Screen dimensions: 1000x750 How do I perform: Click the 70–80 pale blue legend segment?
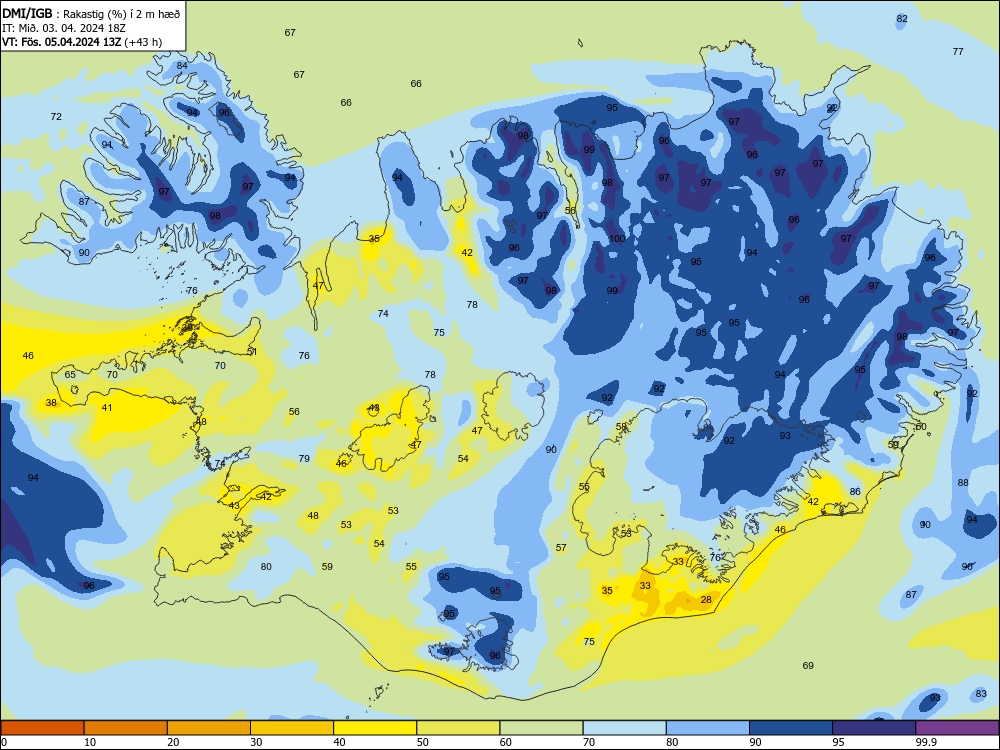click(x=624, y=728)
